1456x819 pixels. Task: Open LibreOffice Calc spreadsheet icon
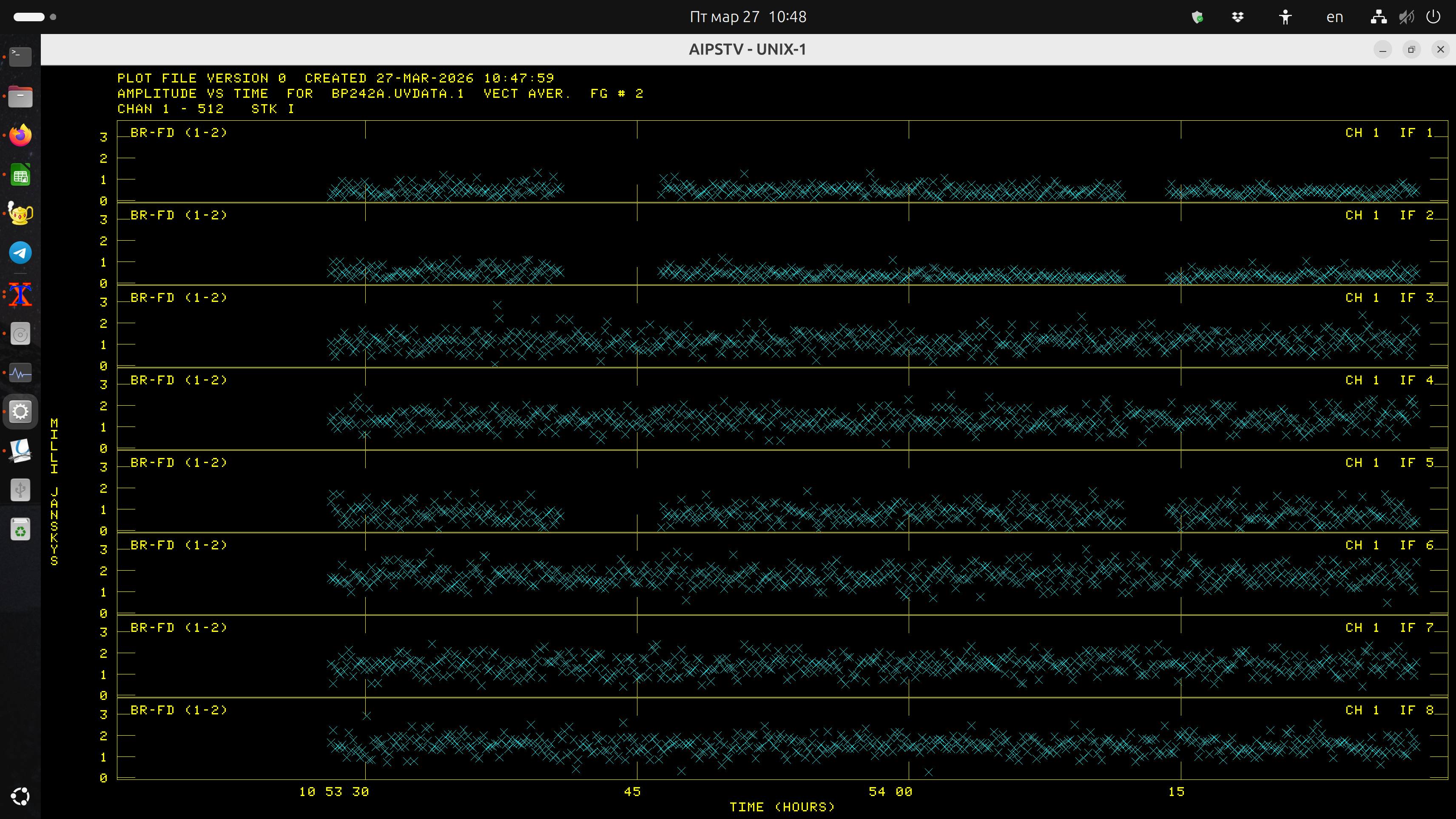pyautogui.click(x=20, y=176)
